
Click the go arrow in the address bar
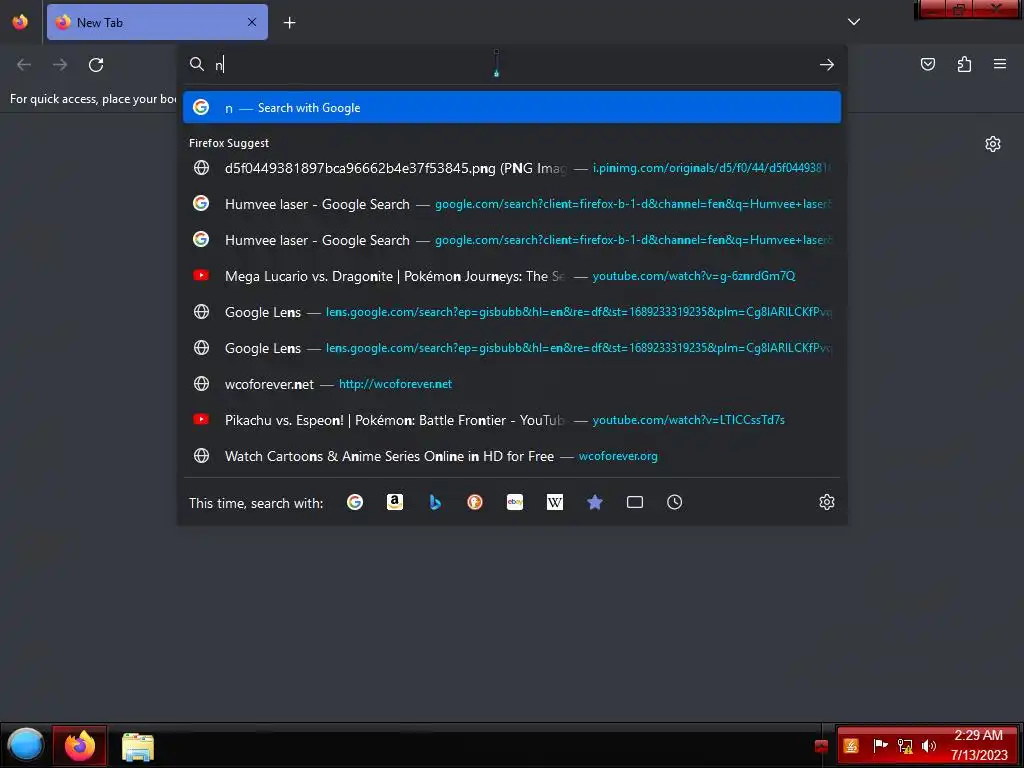pyautogui.click(x=827, y=65)
